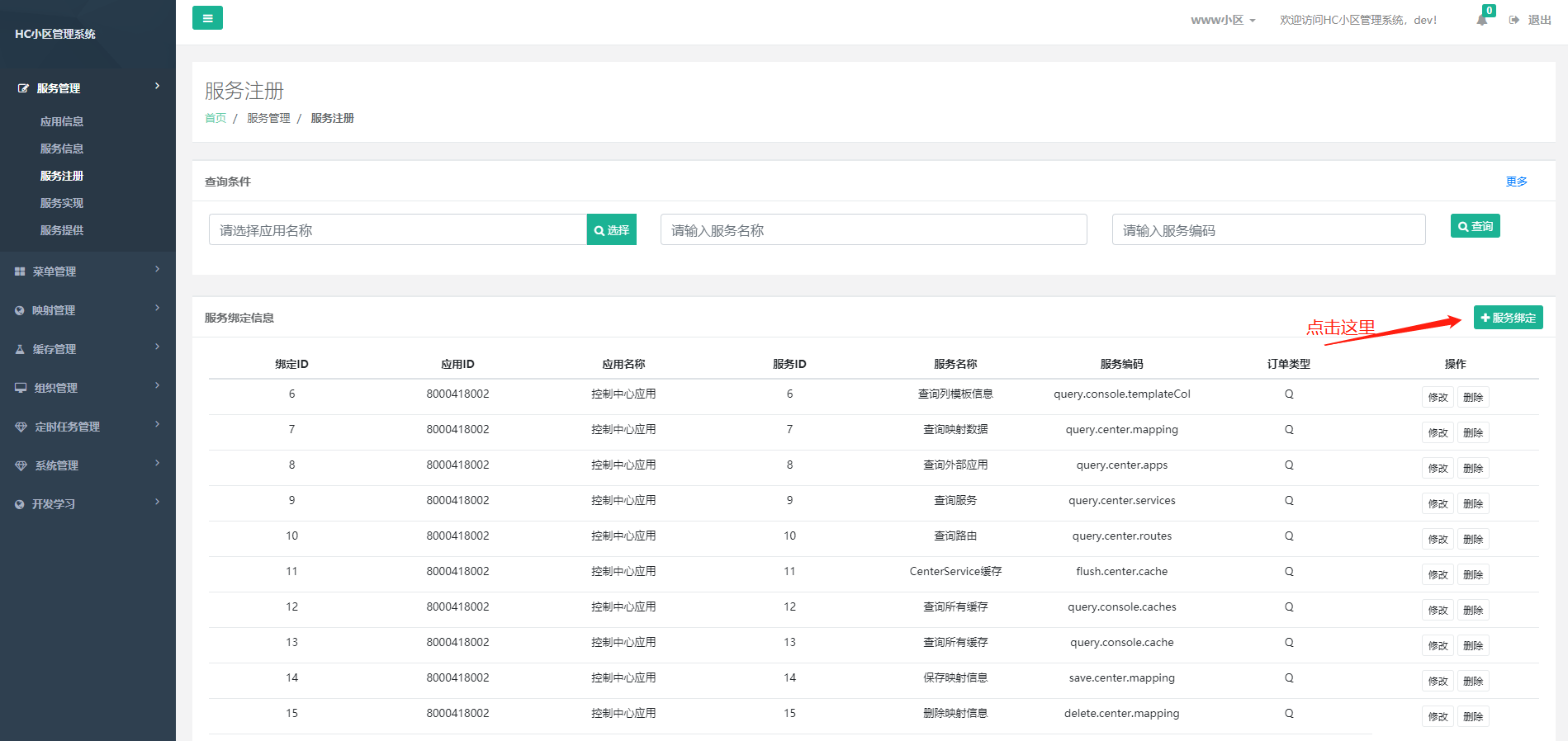The width and height of the screenshot is (1568, 741).
Task: Click the HC小区管理系统 logo title
Action: [x=55, y=34]
